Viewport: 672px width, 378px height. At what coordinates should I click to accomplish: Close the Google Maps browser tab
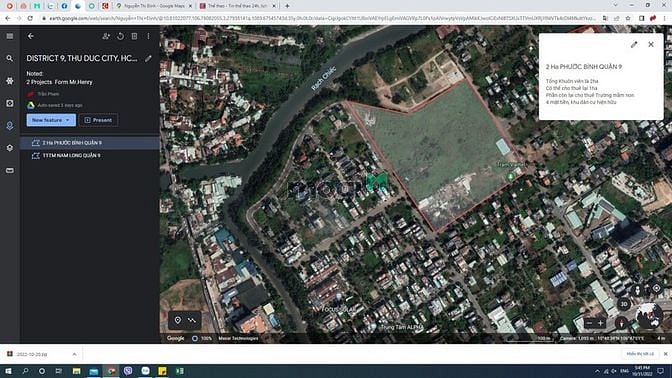tap(190, 6)
